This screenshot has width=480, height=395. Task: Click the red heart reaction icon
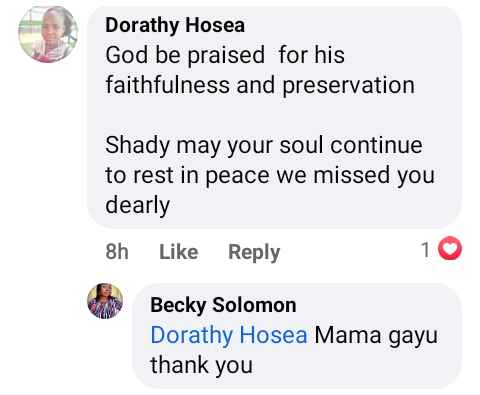click(x=450, y=248)
